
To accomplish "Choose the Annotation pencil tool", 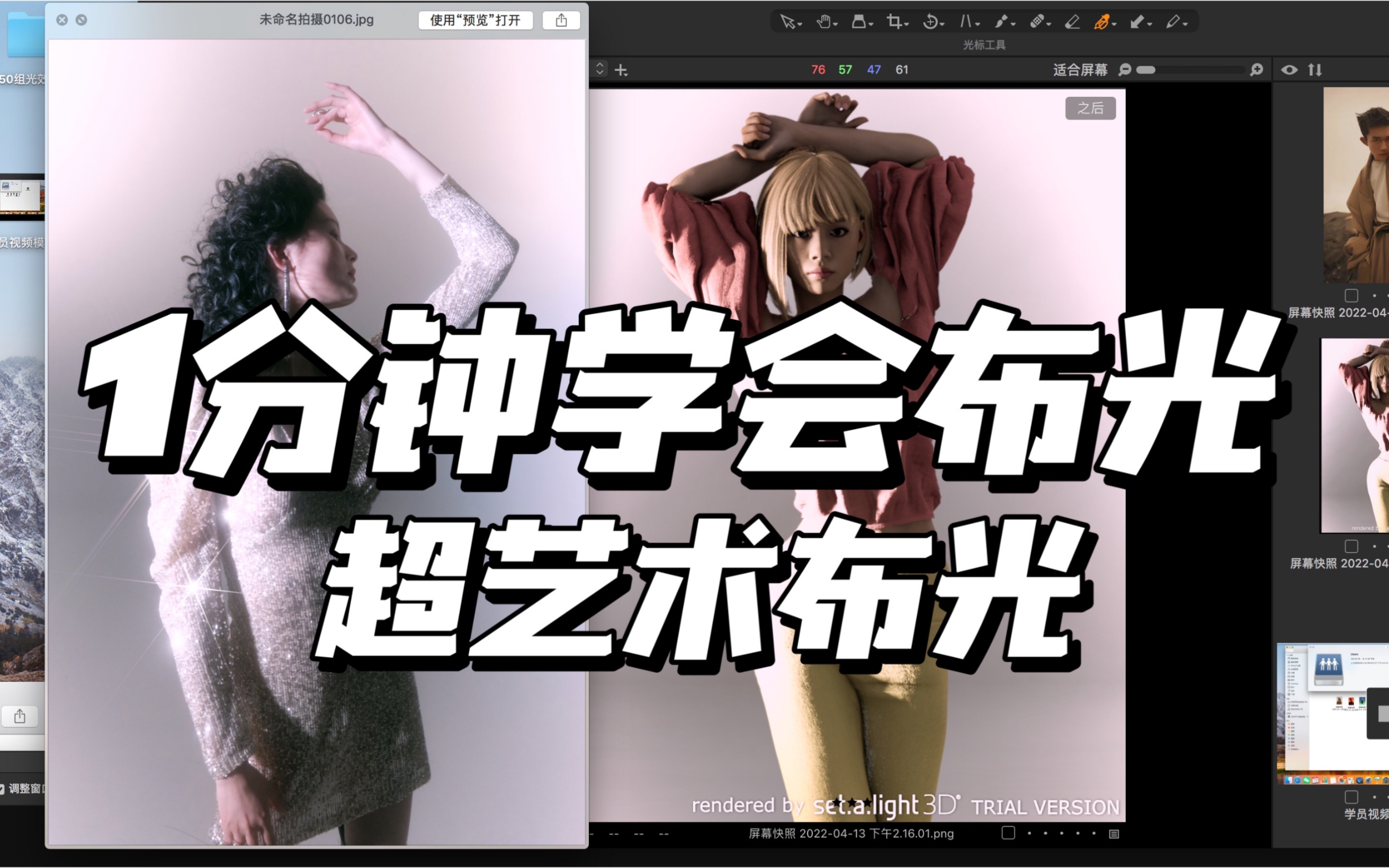I will tap(1172, 22).
